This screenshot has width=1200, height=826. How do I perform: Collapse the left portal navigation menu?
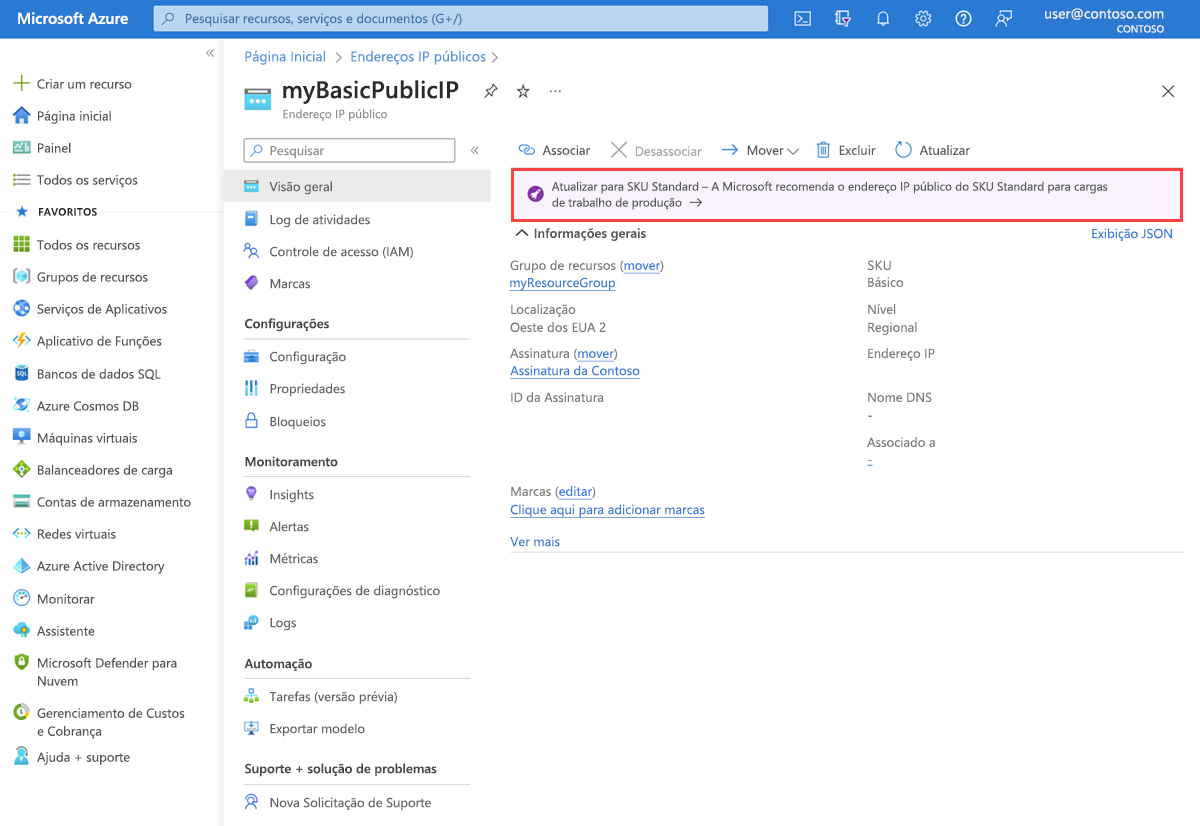pos(210,53)
